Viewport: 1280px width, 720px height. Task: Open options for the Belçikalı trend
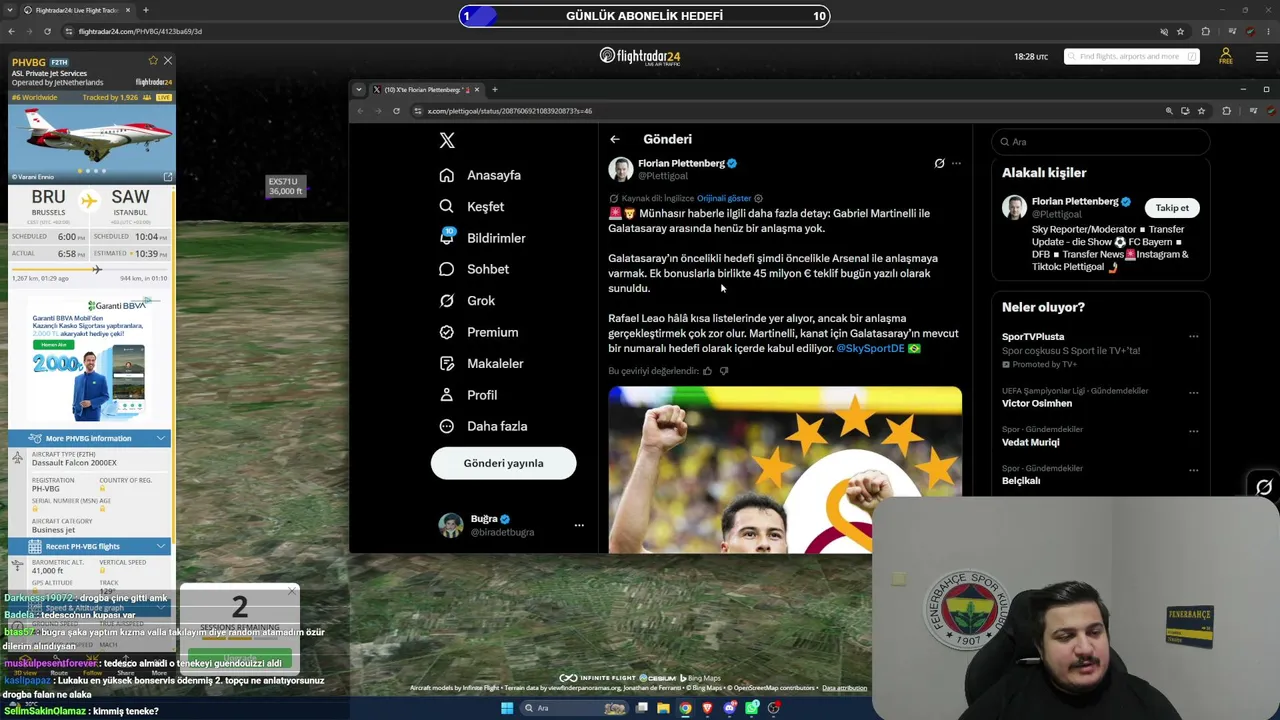coord(1193,470)
